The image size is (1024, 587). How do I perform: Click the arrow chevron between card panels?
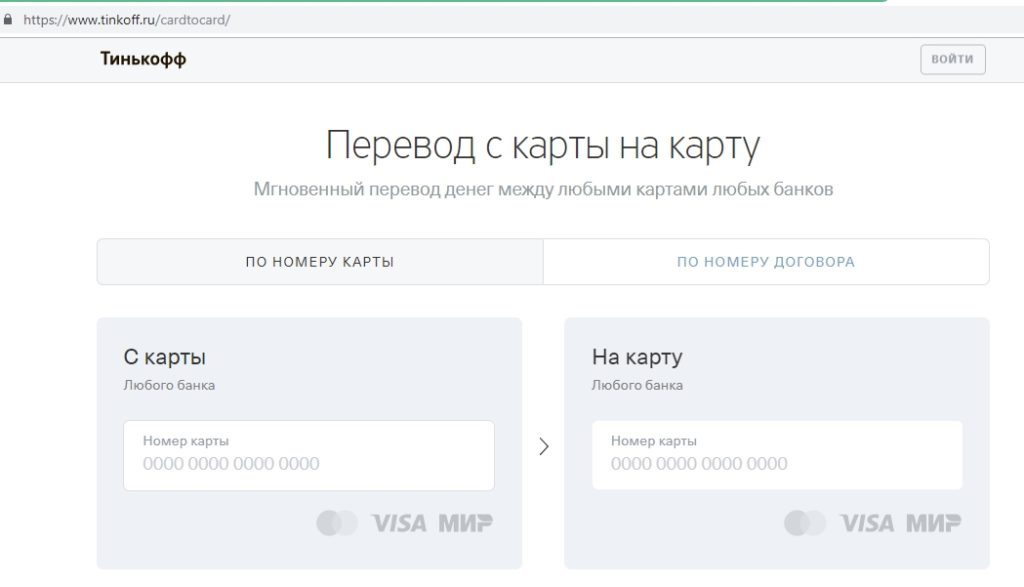point(543,446)
